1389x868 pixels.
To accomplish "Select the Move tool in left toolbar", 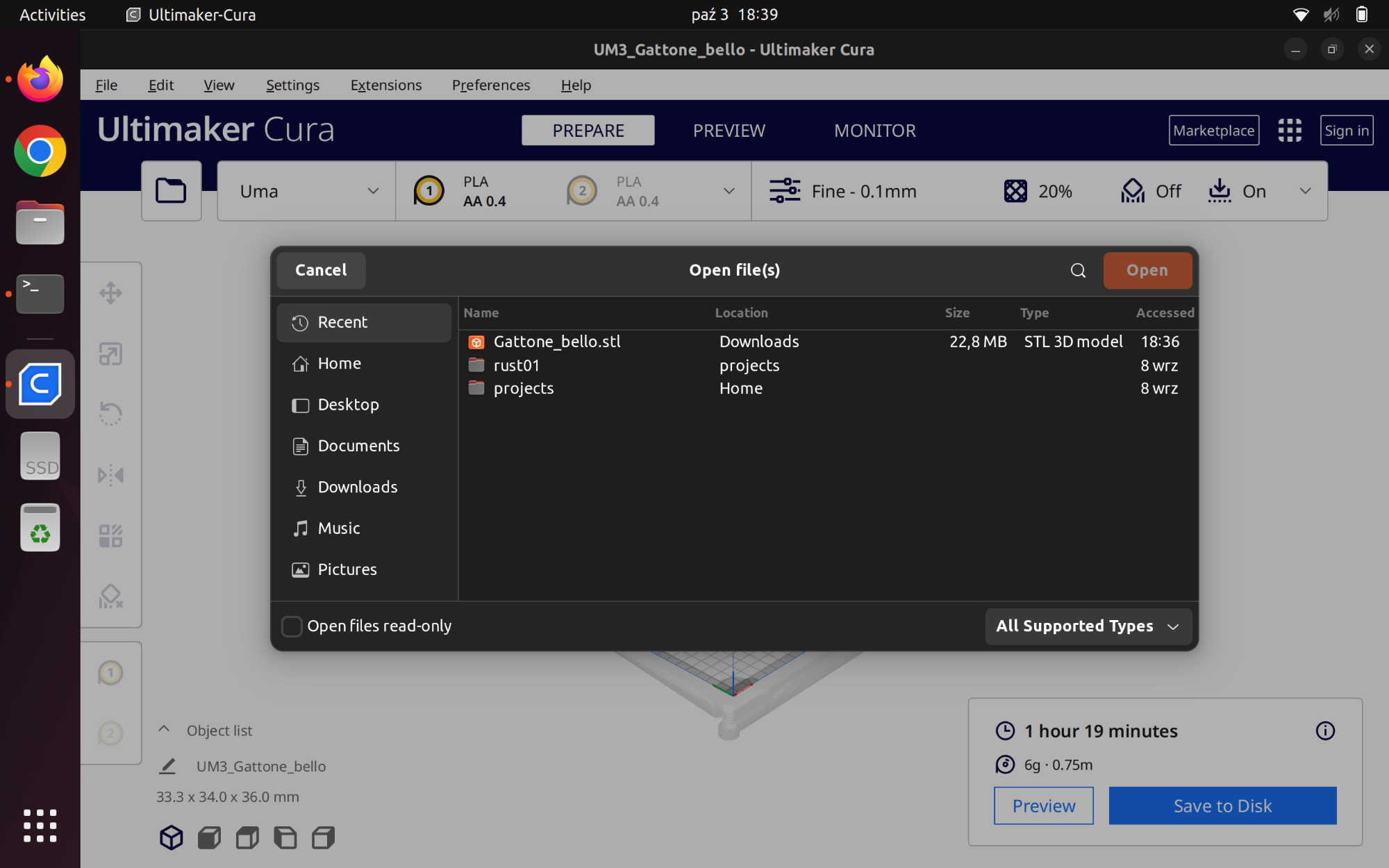I will click(110, 293).
